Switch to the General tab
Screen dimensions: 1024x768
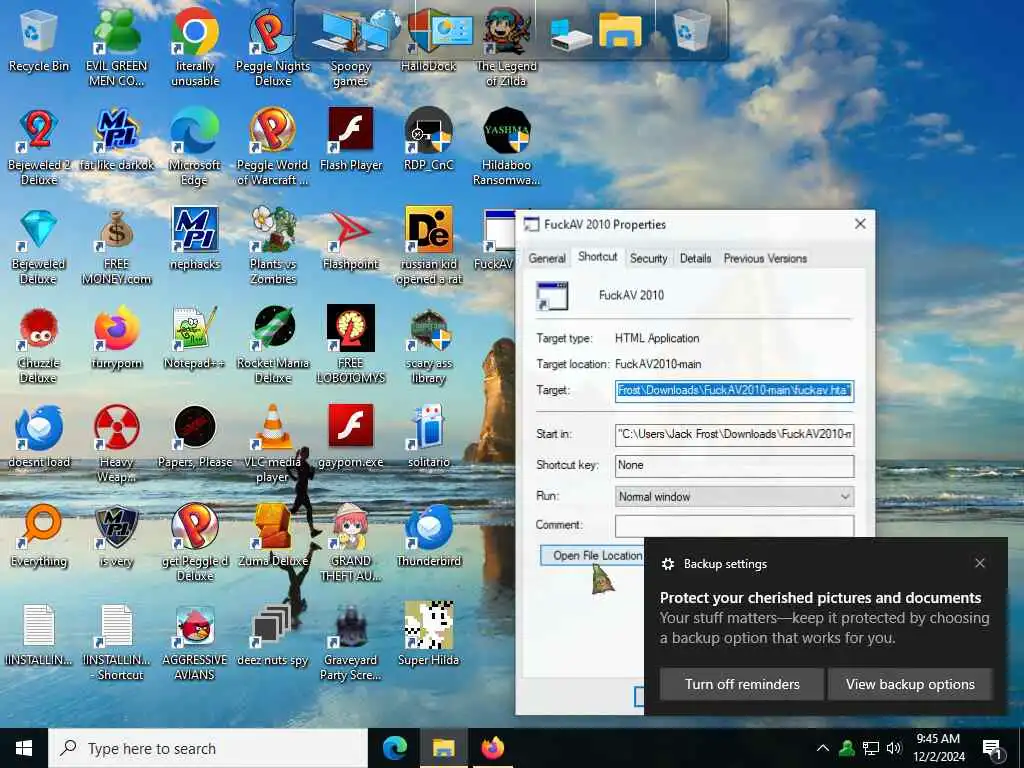coord(547,259)
